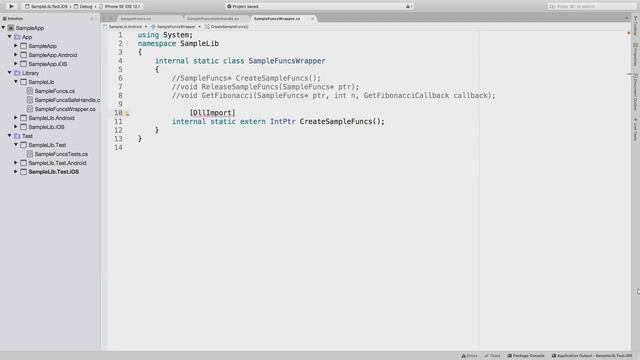The image size is (640, 360).
Task: Run the project with the Play button
Action: 11,6
